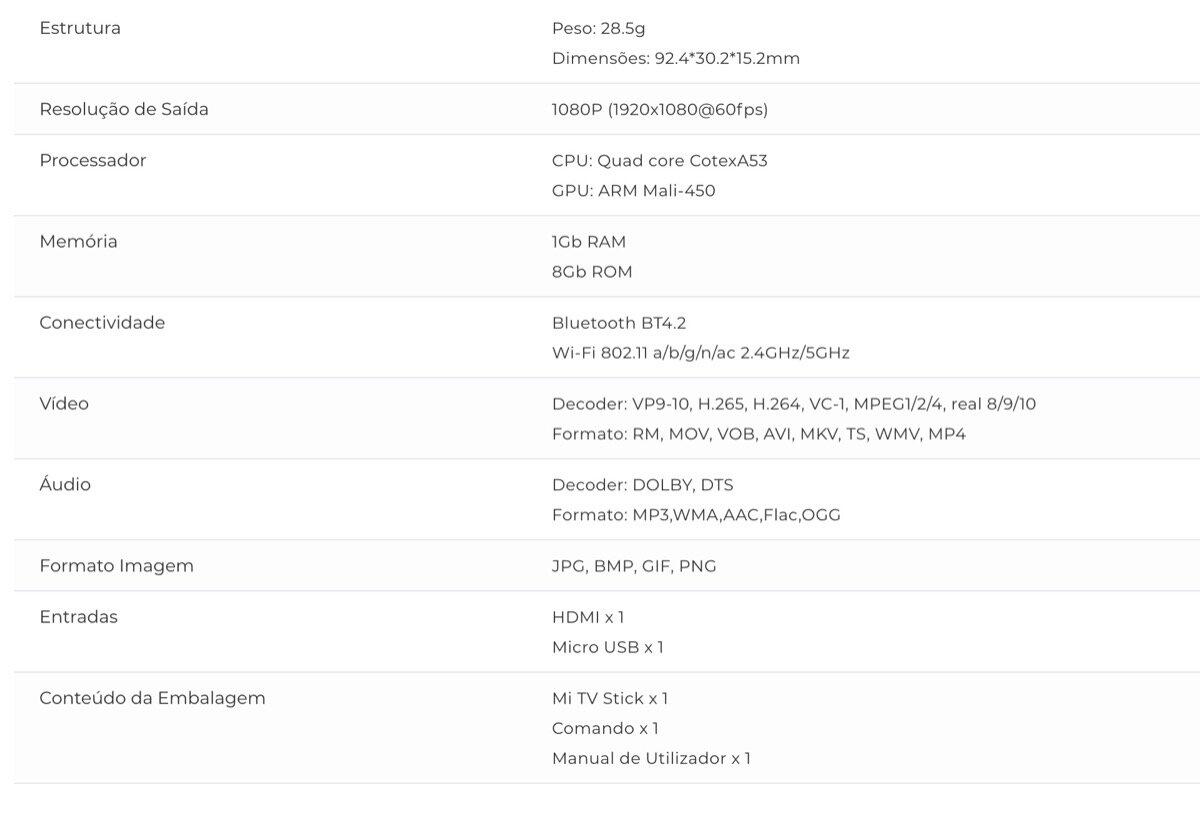Image resolution: width=1200 pixels, height=819 pixels.
Task: Click the Dimensões 92.4*30.2*15.2mm value
Action: [x=675, y=58]
